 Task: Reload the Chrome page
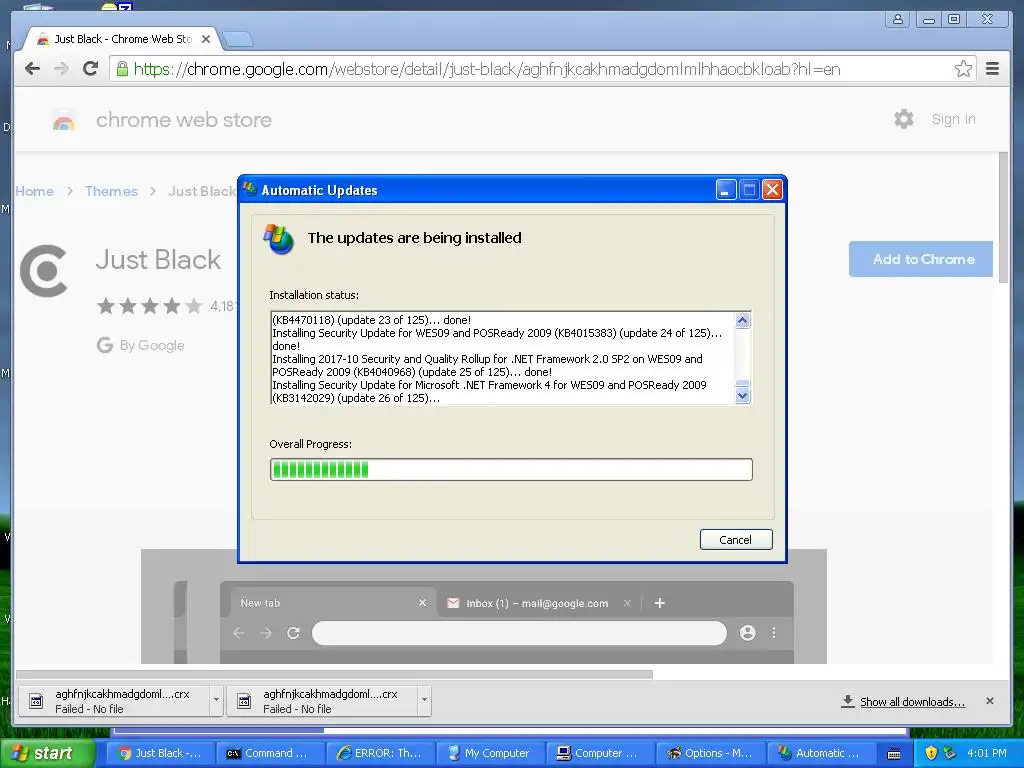pos(91,69)
